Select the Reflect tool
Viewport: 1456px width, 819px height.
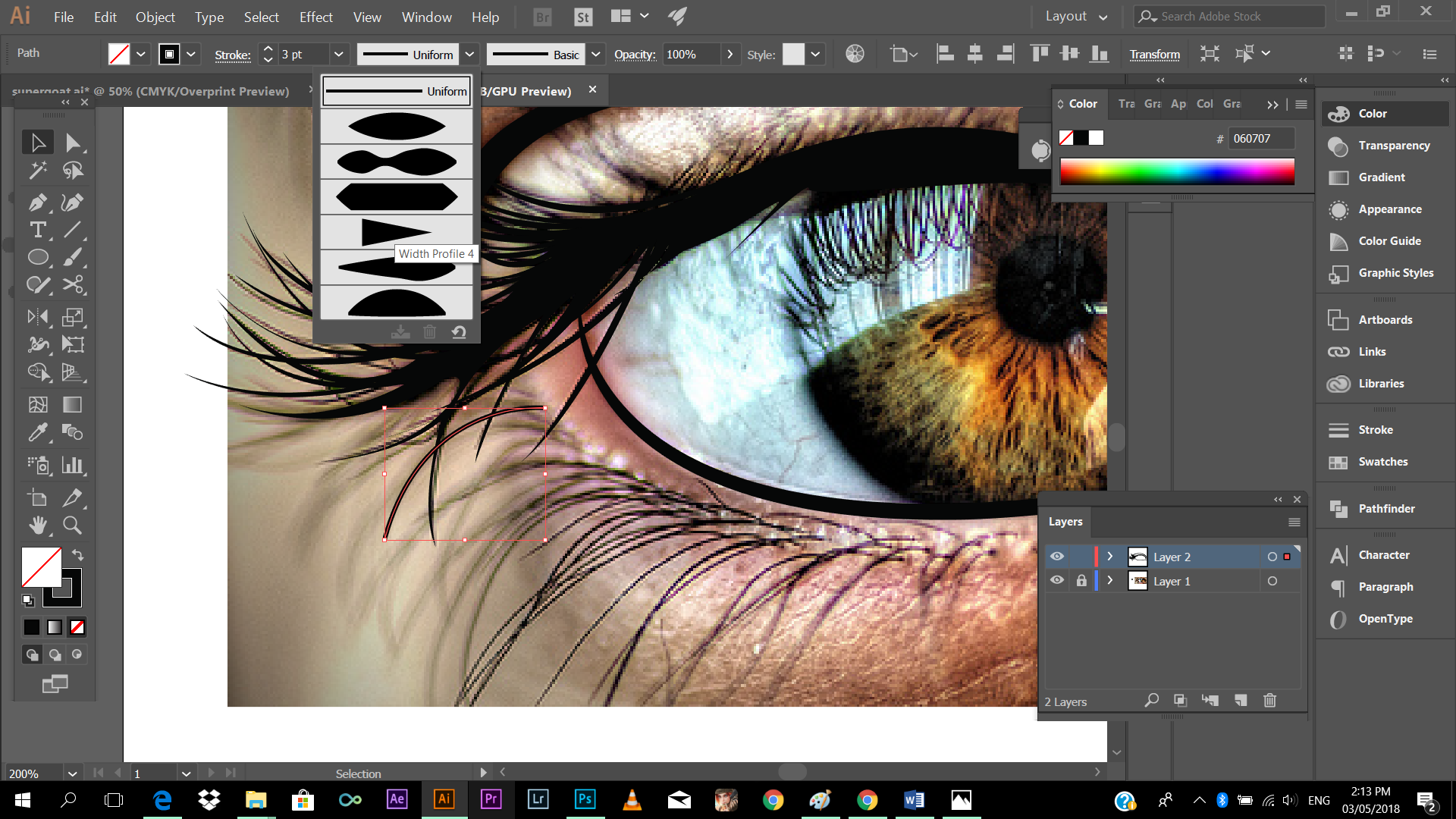coord(37,317)
